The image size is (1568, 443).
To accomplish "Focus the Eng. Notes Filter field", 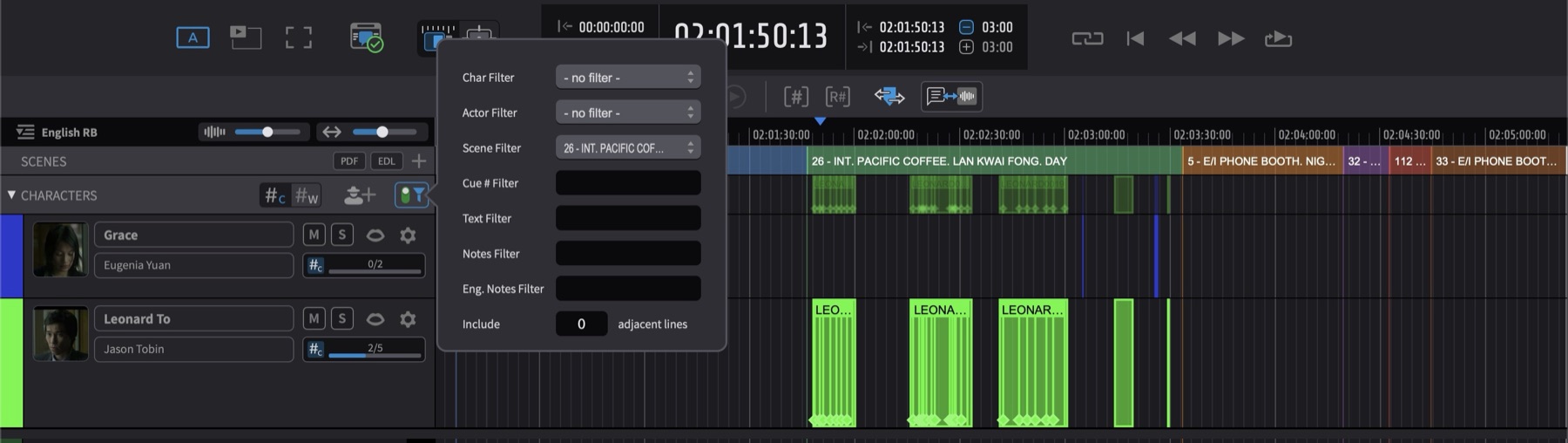I will tap(628, 289).
